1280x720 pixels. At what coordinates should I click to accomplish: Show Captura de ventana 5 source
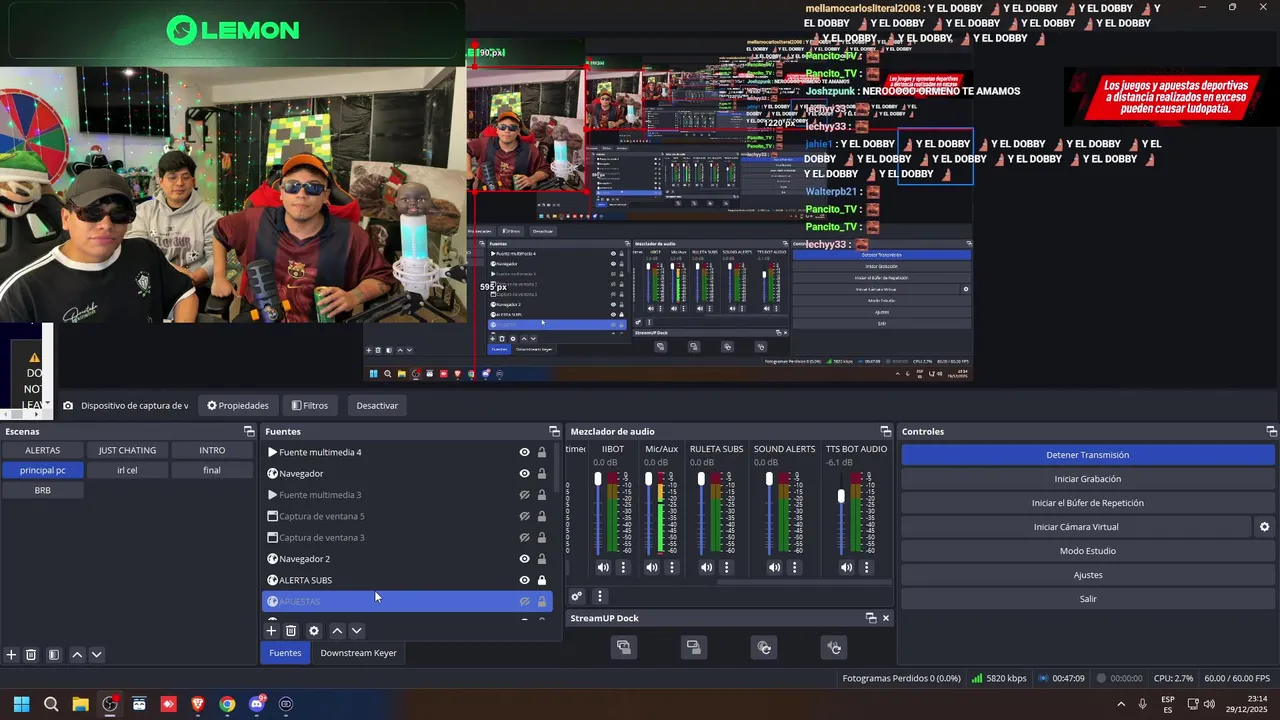point(524,516)
